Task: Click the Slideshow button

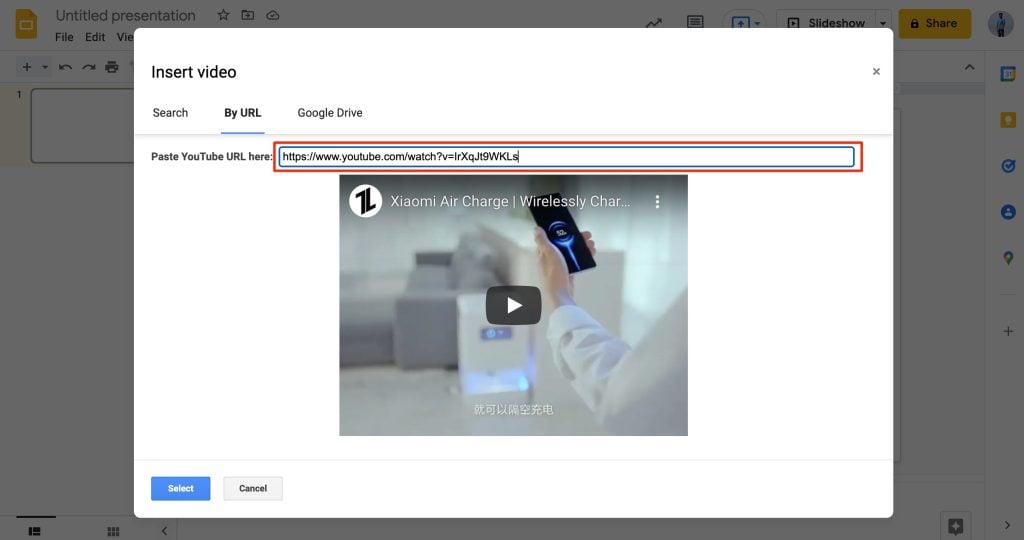Action: tap(826, 23)
